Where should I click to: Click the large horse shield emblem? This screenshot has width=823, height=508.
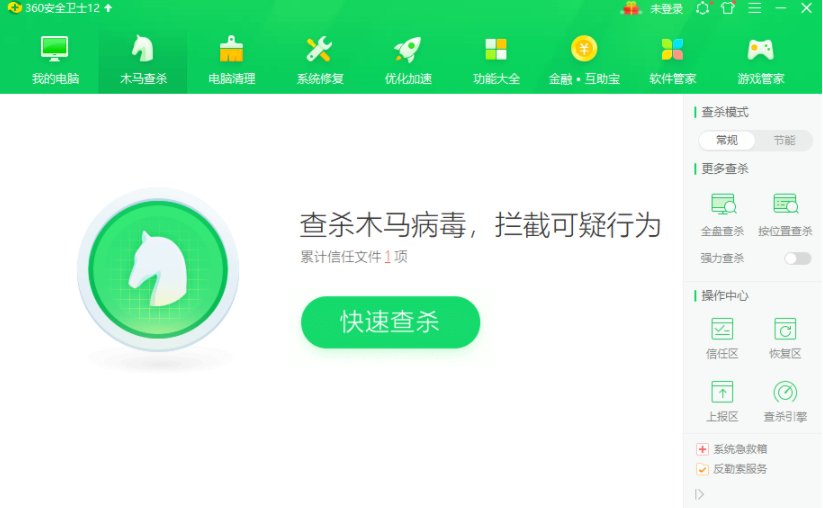[x=158, y=270]
